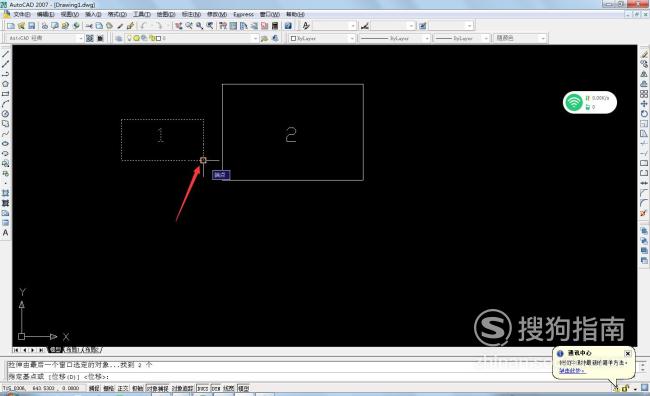The width and height of the screenshot is (650, 396).
Task: Select the Circle tool
Action: click(x=5, y=114)
